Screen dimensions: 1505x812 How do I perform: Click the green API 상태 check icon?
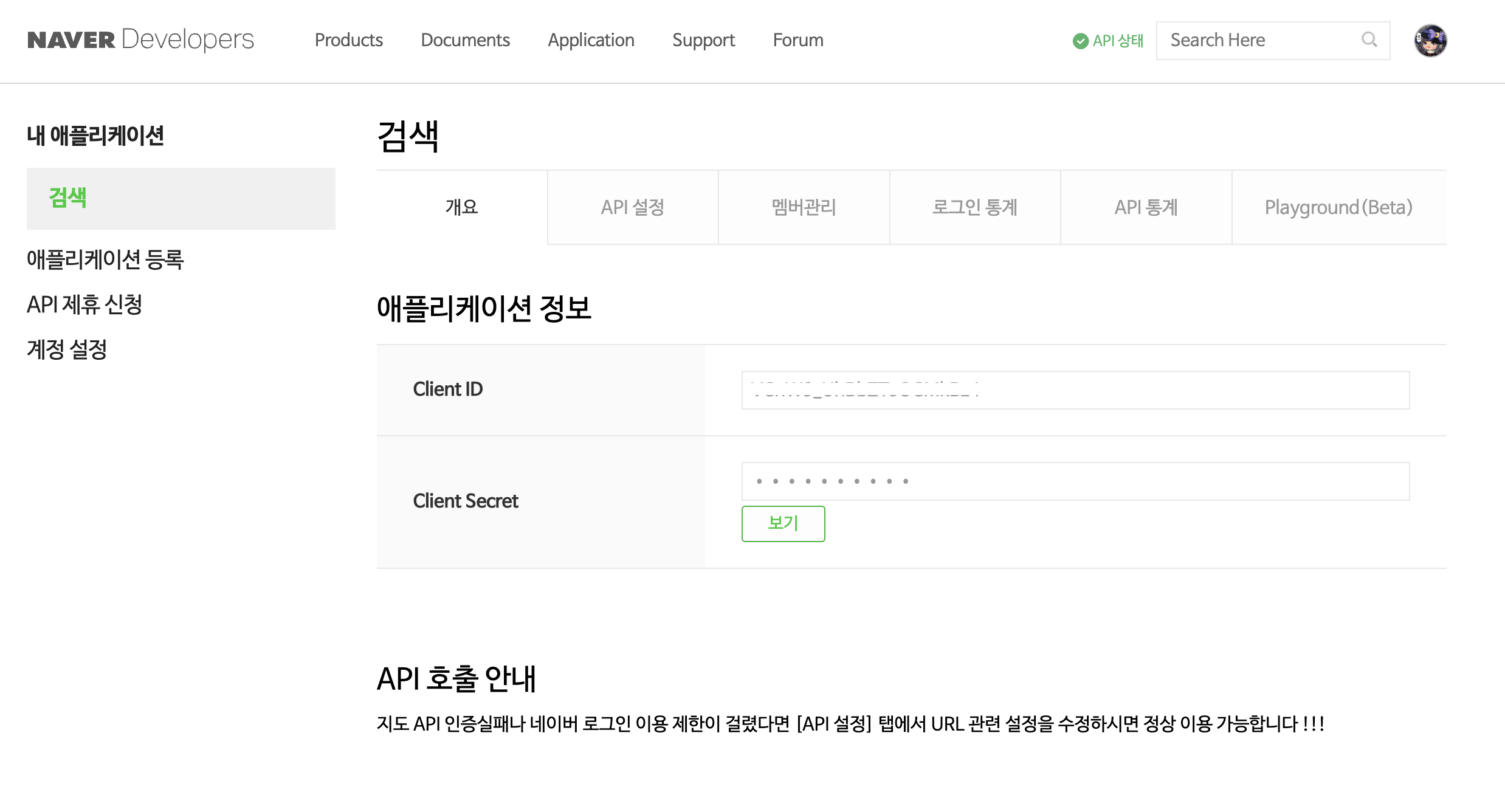coord(1080,41)
